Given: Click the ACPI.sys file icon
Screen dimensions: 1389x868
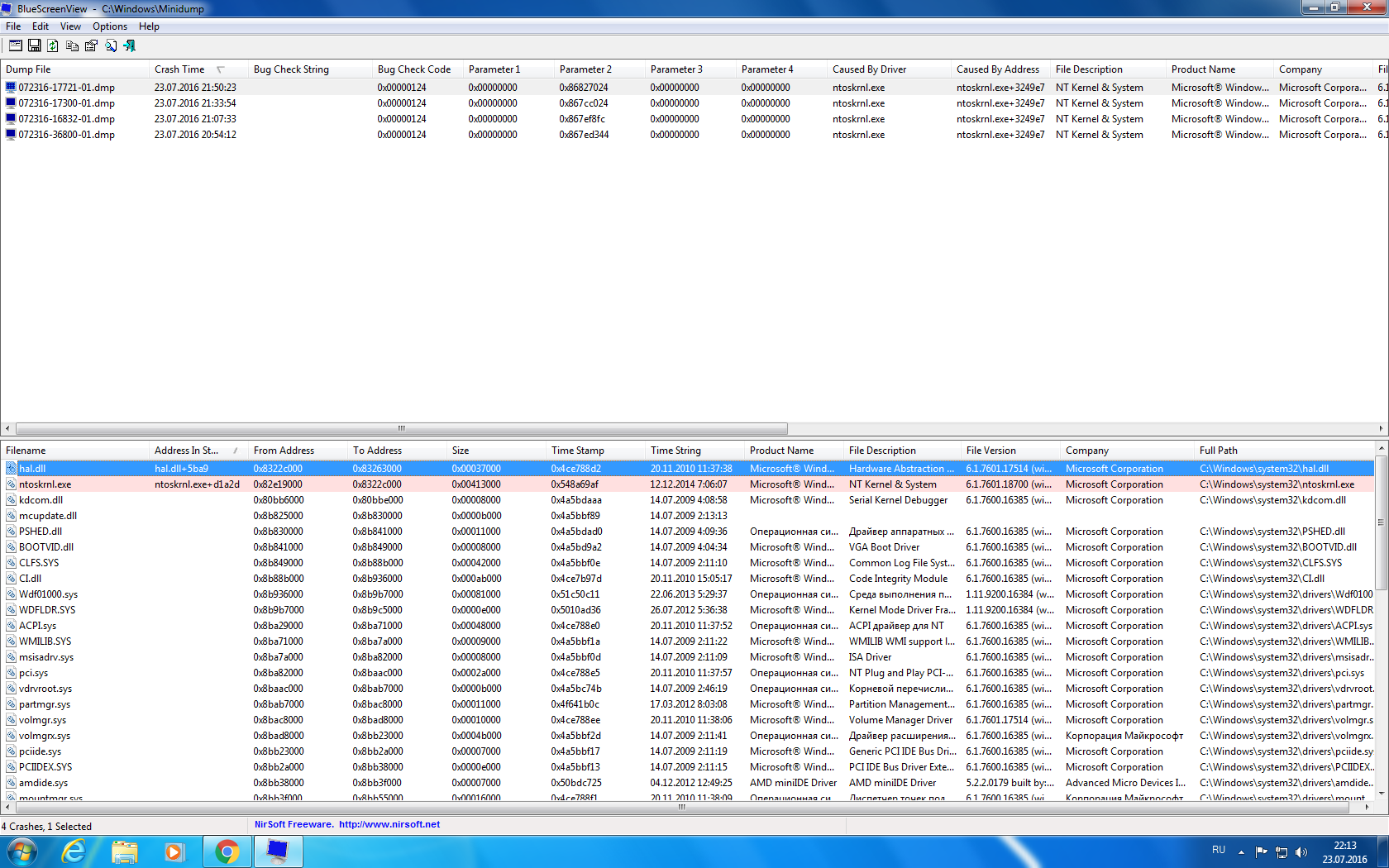Looking at the screenshot, I should [11, 626].
